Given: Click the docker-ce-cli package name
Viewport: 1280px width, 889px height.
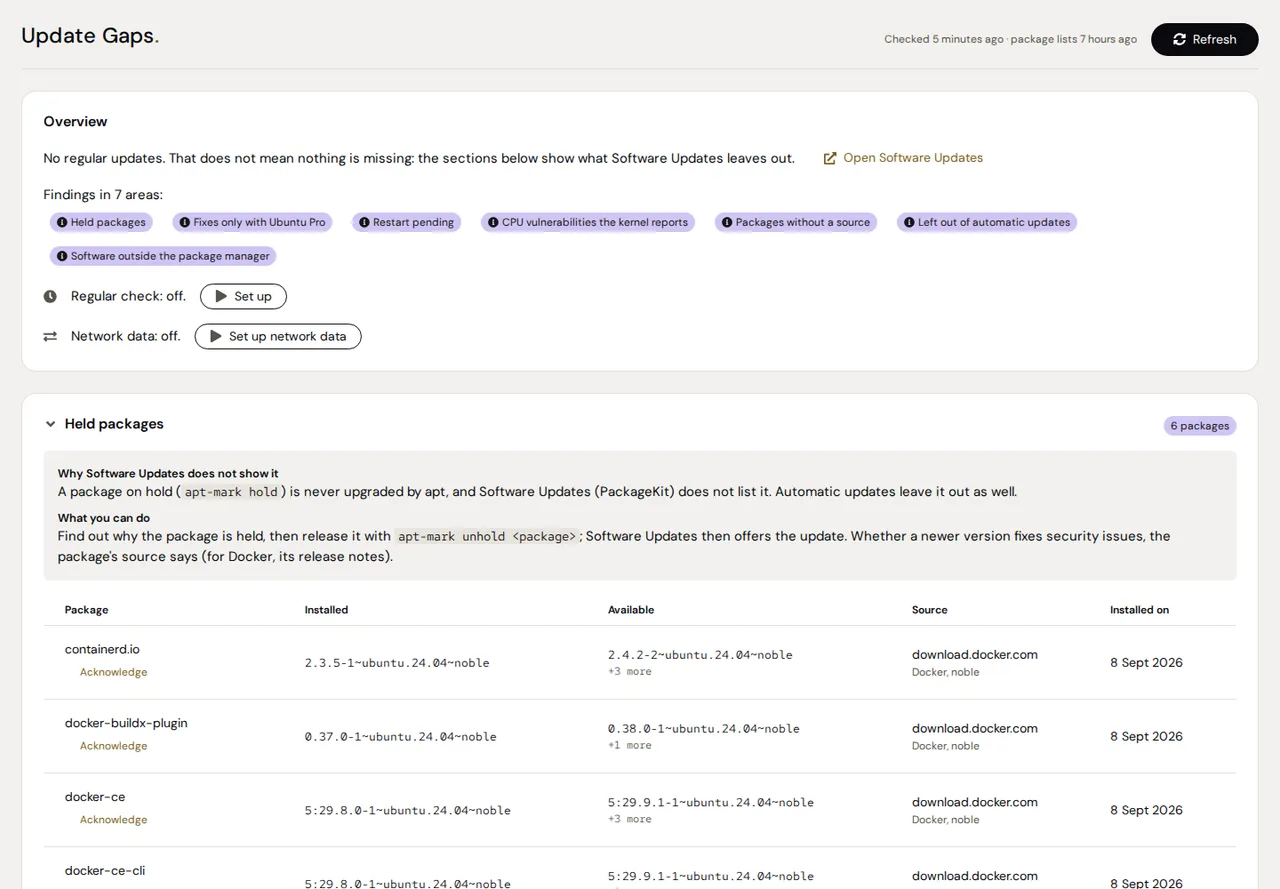Looking at the screenshot, I should coord(105,871).
